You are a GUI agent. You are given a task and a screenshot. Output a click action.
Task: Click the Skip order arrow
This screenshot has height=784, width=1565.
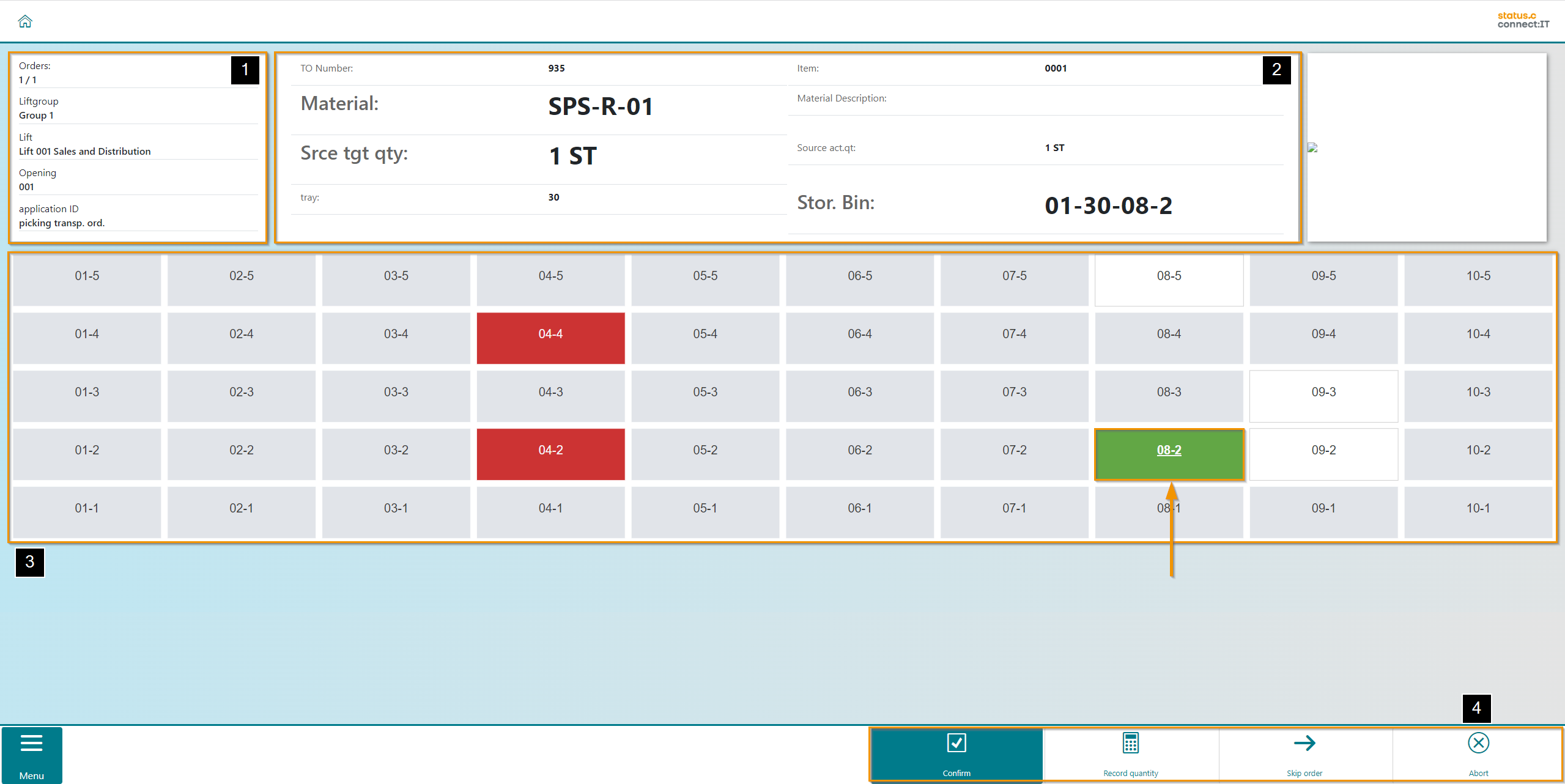(1304, 744)
